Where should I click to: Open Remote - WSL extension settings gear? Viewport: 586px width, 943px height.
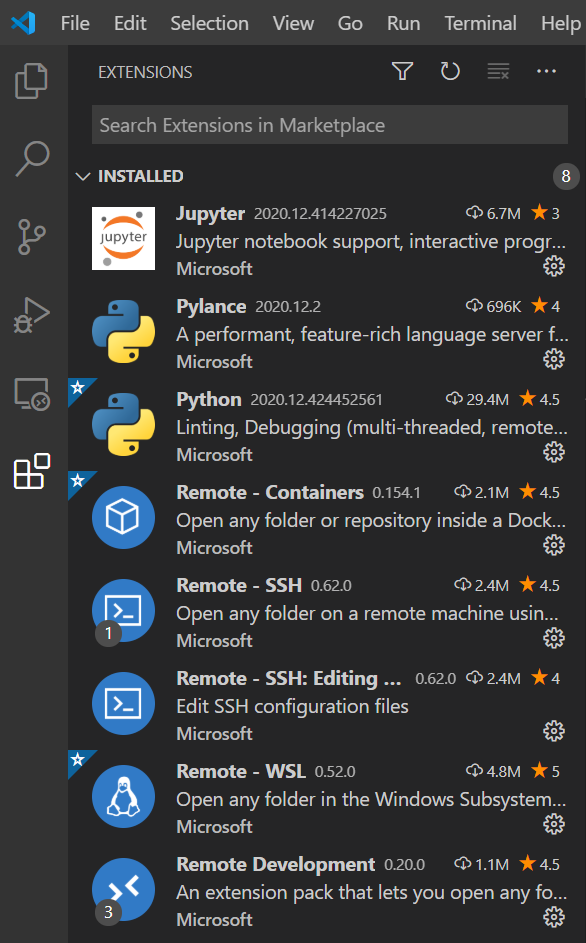554,824
